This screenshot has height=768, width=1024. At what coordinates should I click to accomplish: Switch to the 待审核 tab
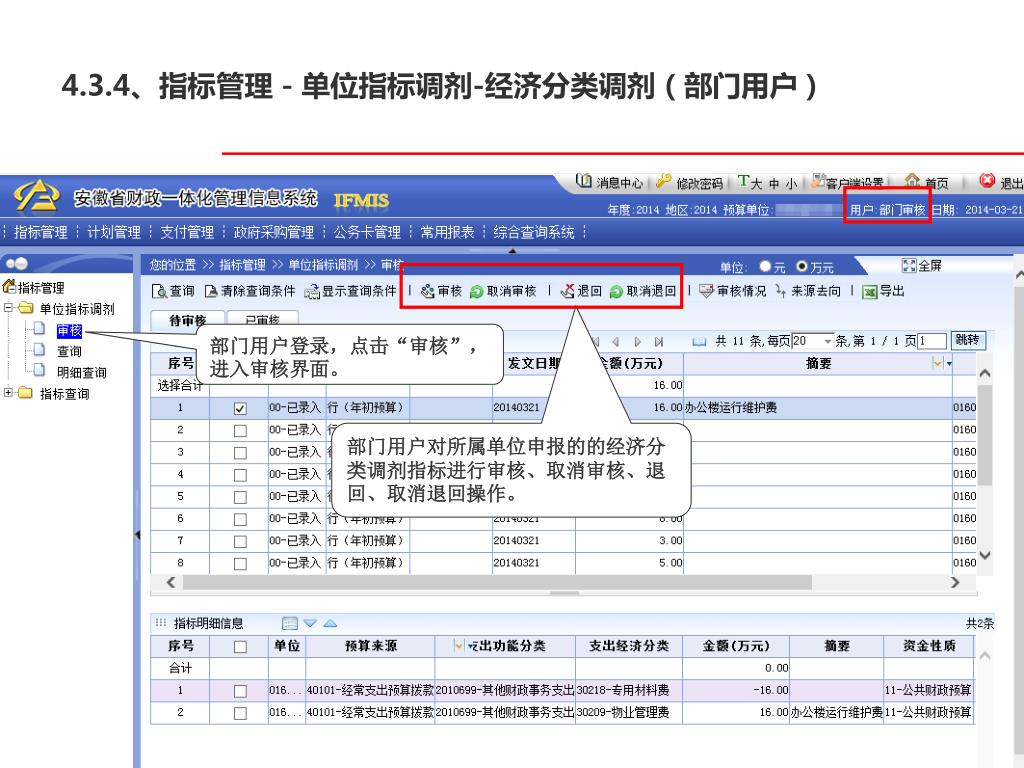coord(188,319)
